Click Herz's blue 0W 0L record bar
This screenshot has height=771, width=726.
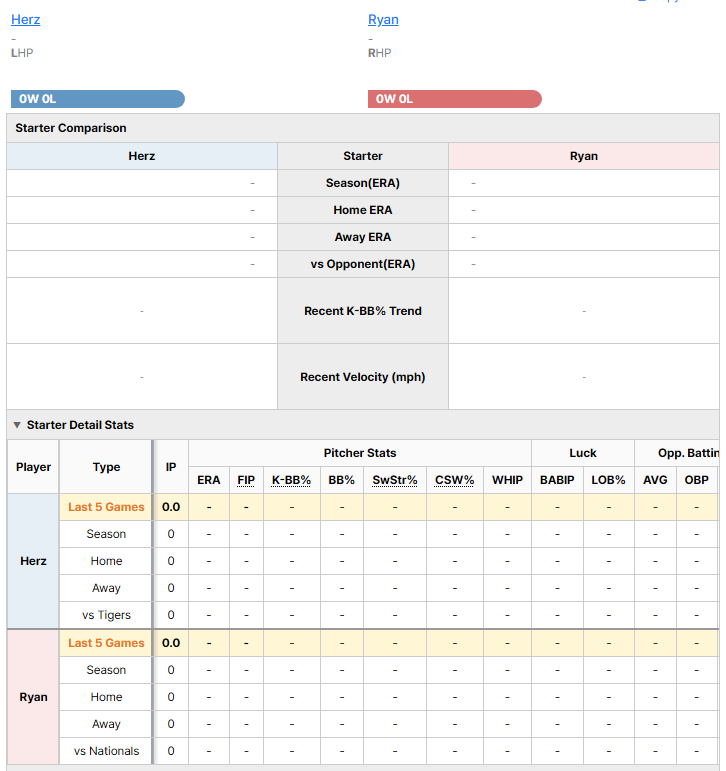point(98,99)
